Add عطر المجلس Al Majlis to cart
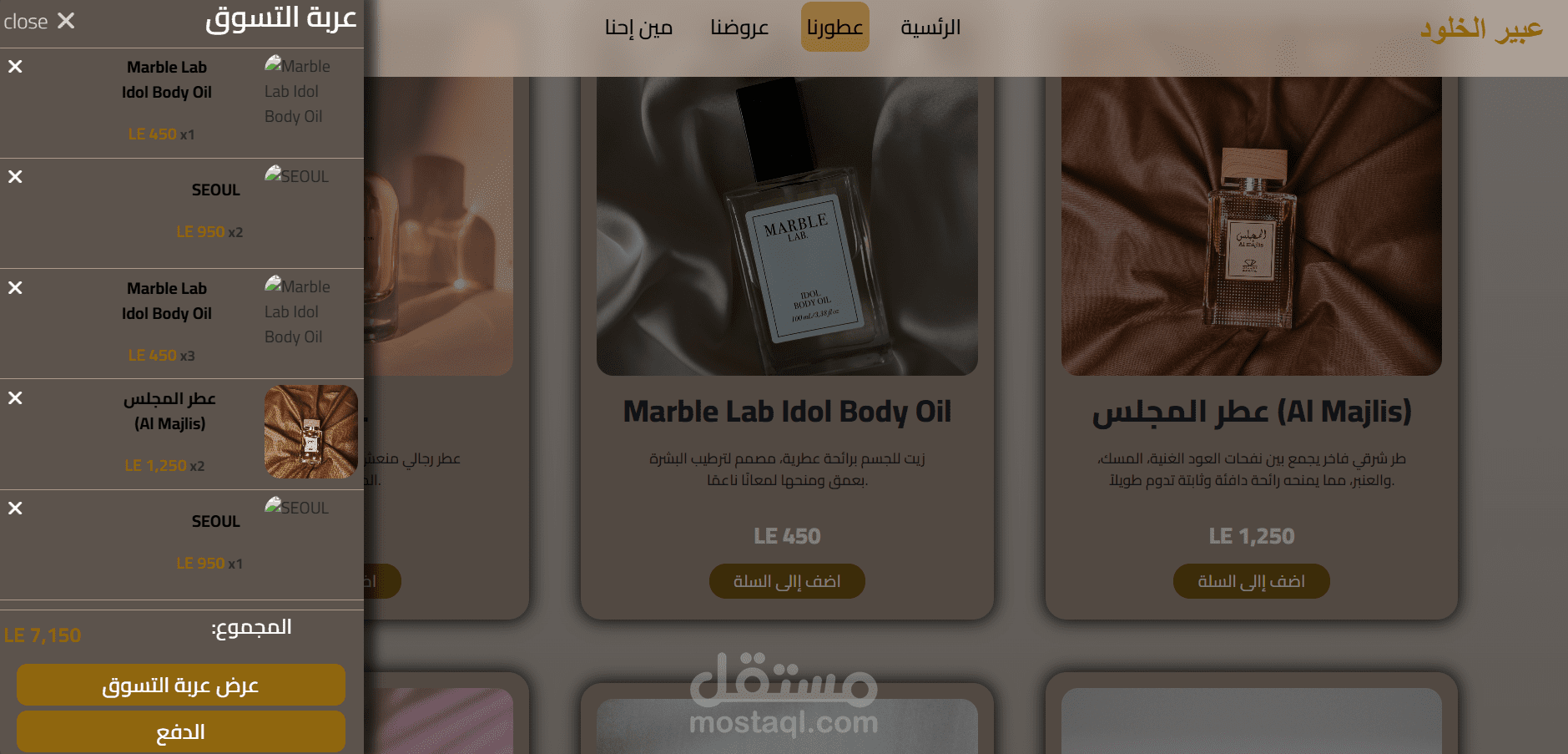The width and height of the screenshot is (1568, 754). pos(1251,581)
